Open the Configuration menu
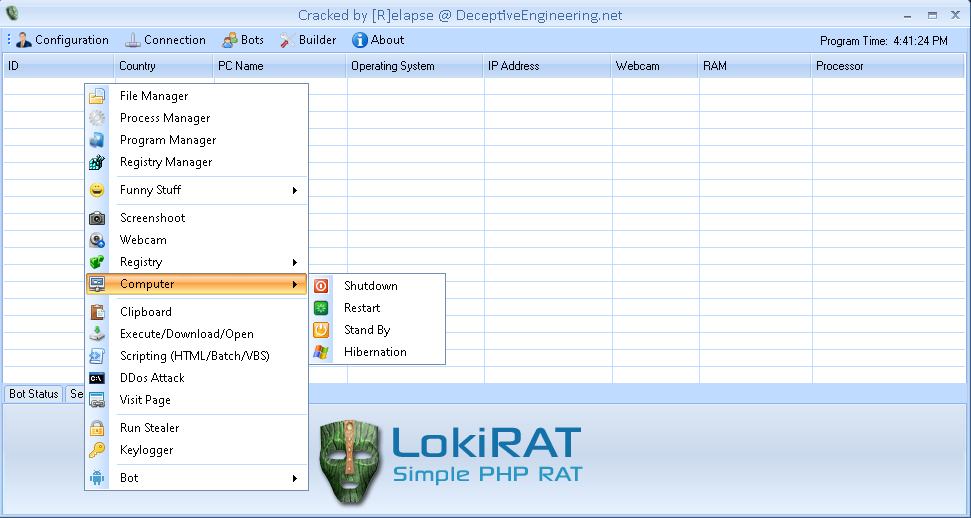The width and height of the screenshot is (971, 518). [x=62, y=40]
